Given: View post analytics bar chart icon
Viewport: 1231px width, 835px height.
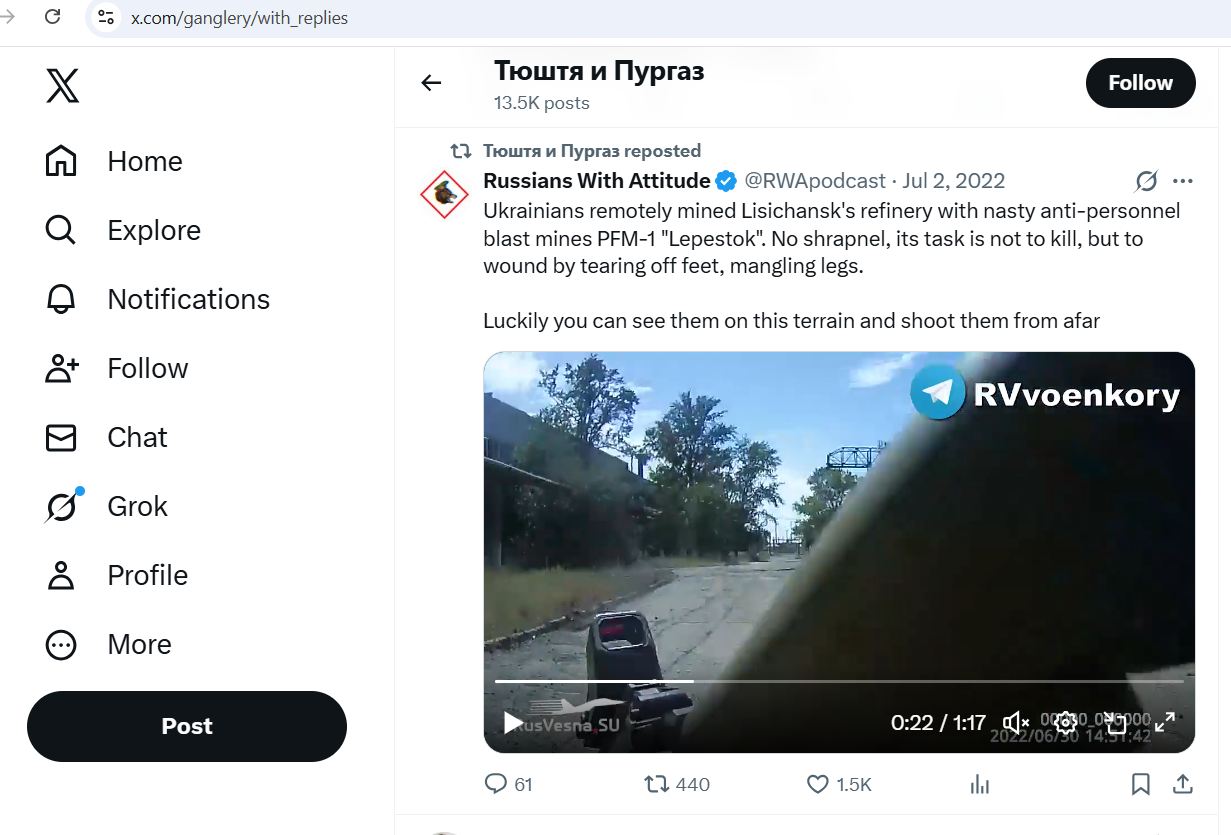Looking at the screenshot, I should 980,784.
